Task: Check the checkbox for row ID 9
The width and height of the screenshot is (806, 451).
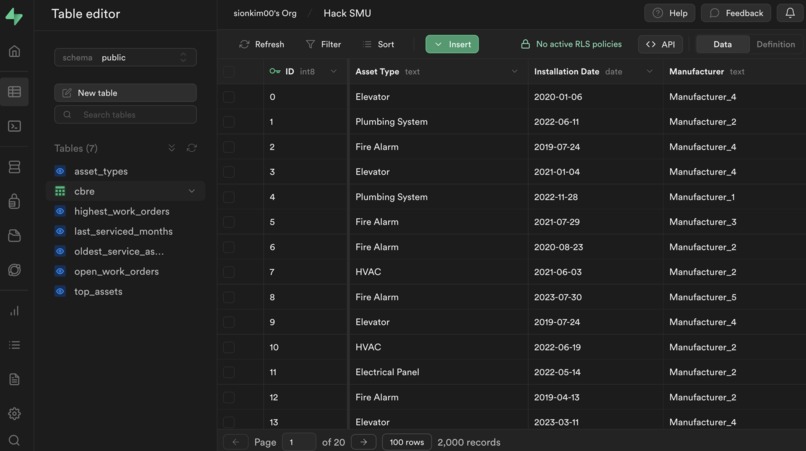Action: (229, 322)
